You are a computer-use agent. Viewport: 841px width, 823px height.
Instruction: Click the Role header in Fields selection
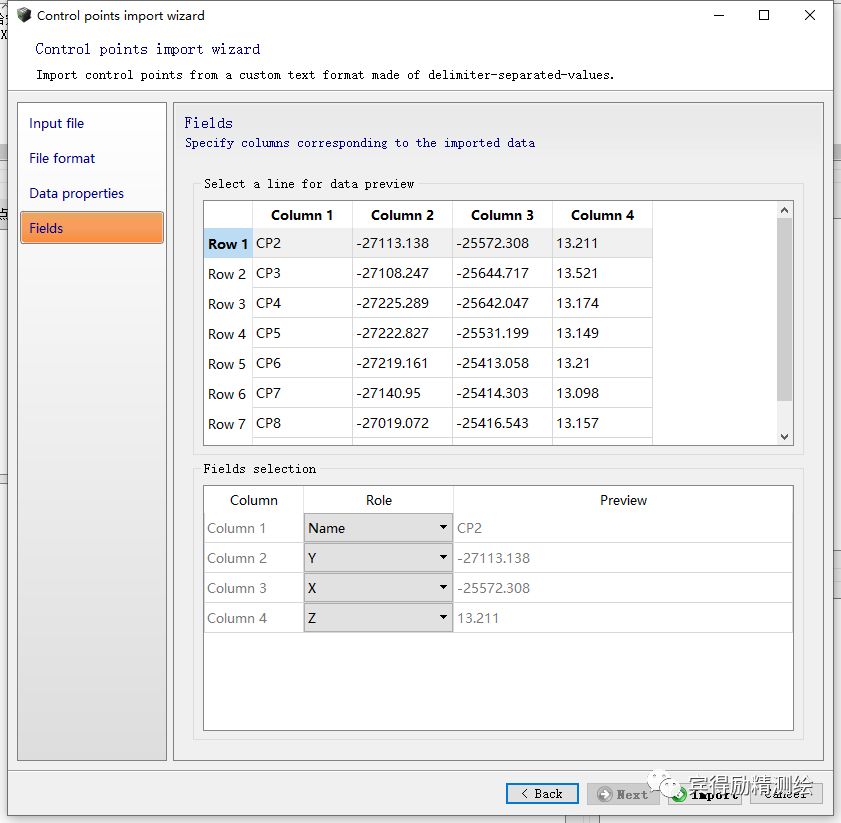click(x=379, y=500)
